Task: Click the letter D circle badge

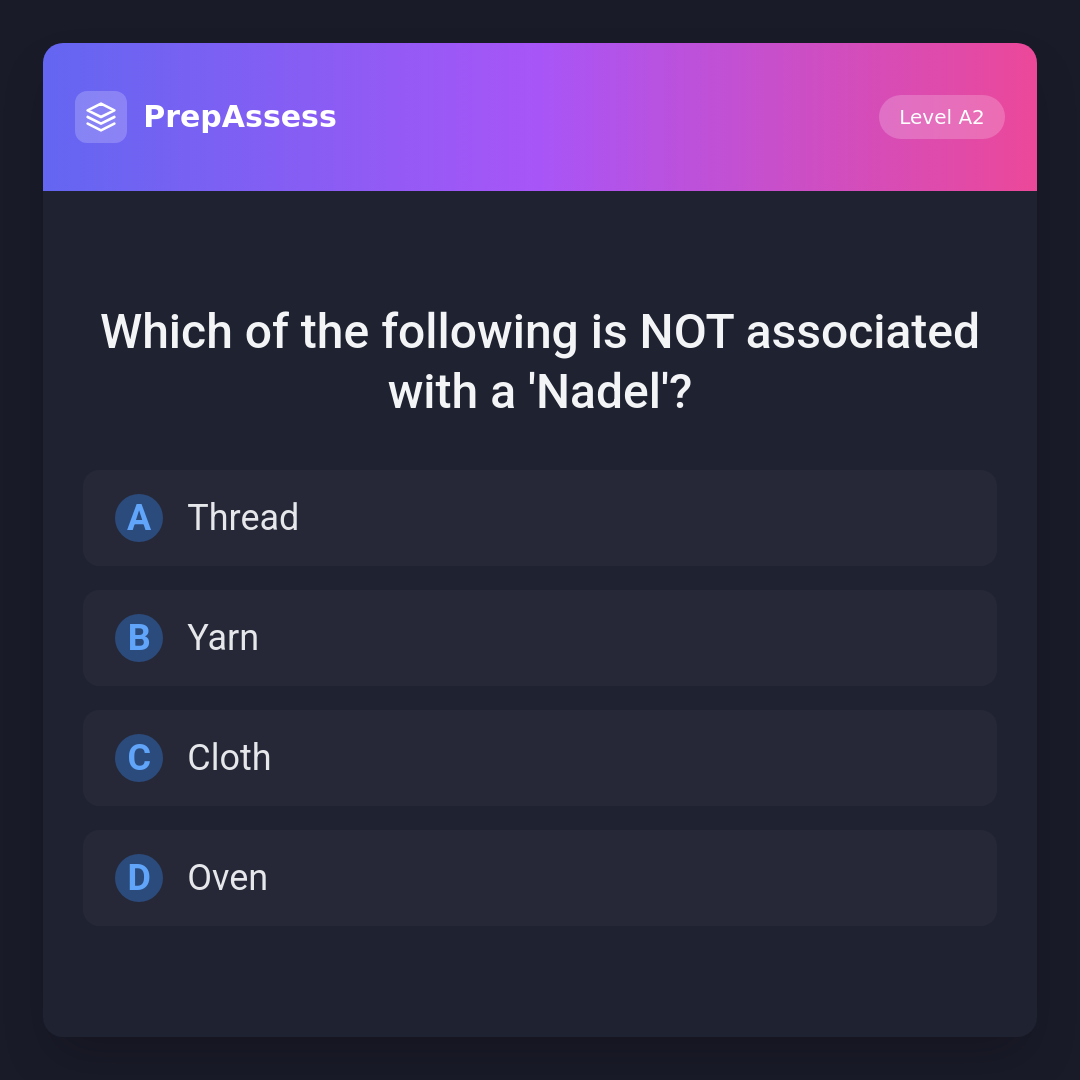Action: (139, 878)
